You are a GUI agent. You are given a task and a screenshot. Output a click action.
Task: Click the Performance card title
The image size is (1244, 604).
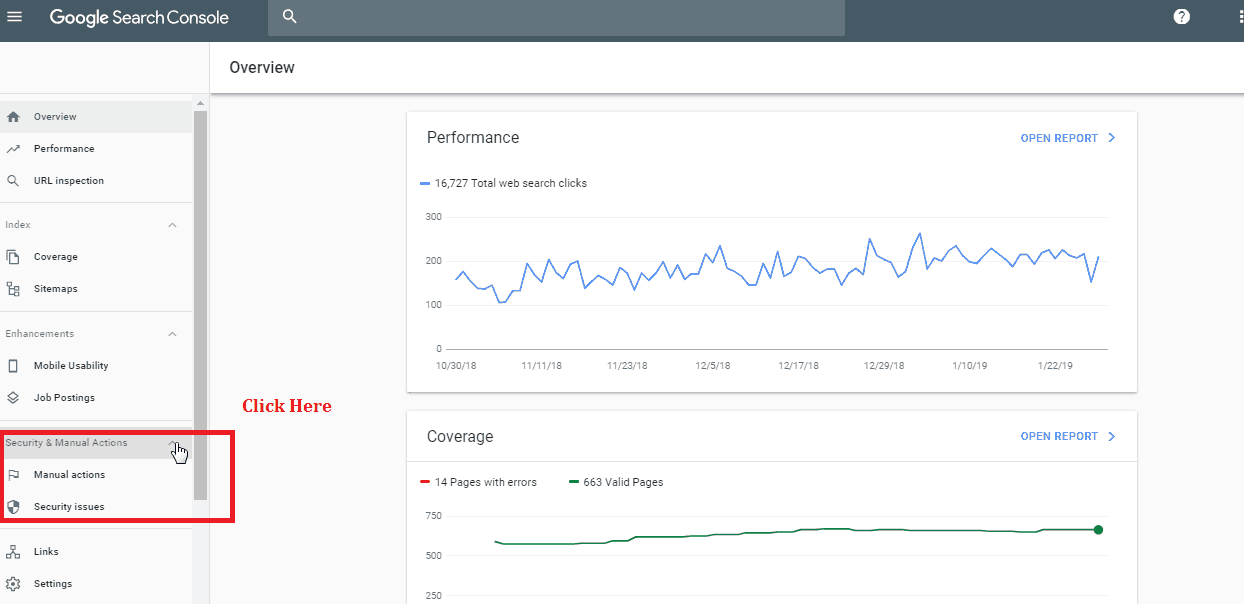tap(473, 138)
